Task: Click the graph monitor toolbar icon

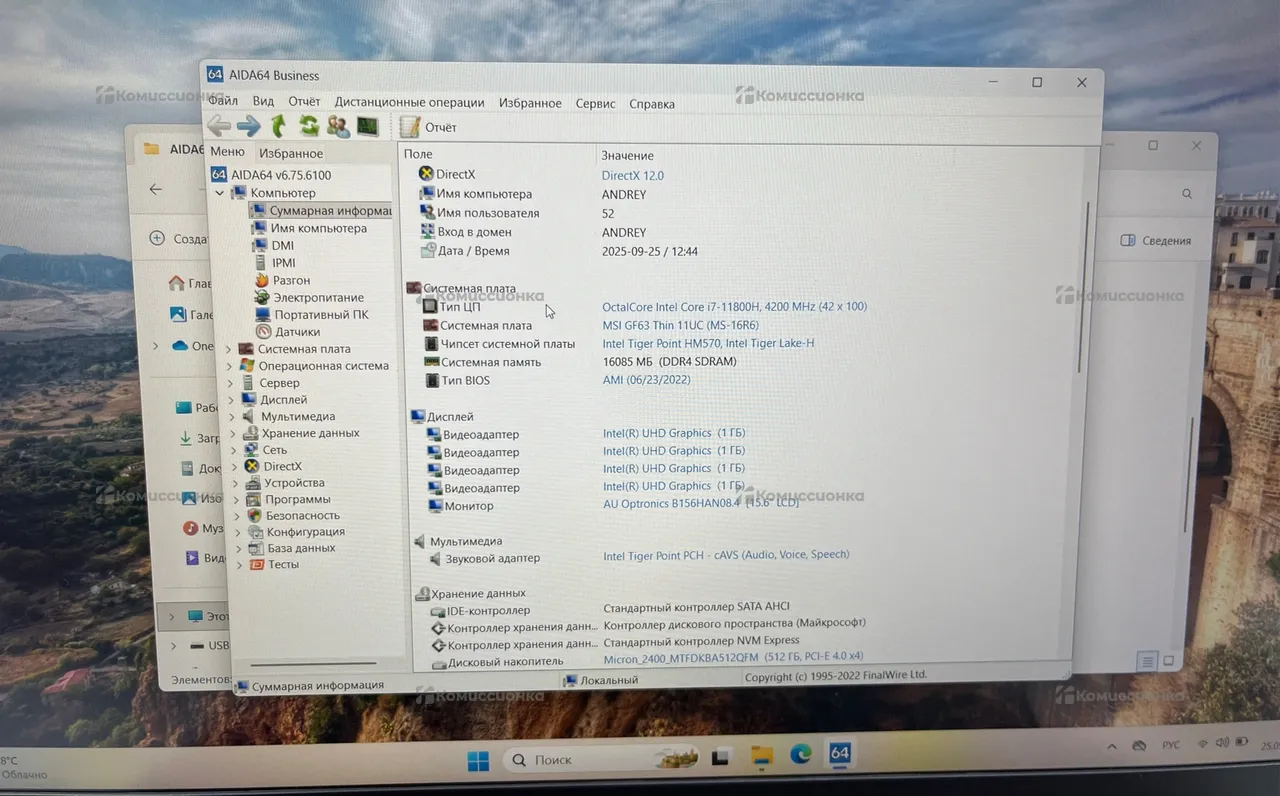Action: [368, 126]
